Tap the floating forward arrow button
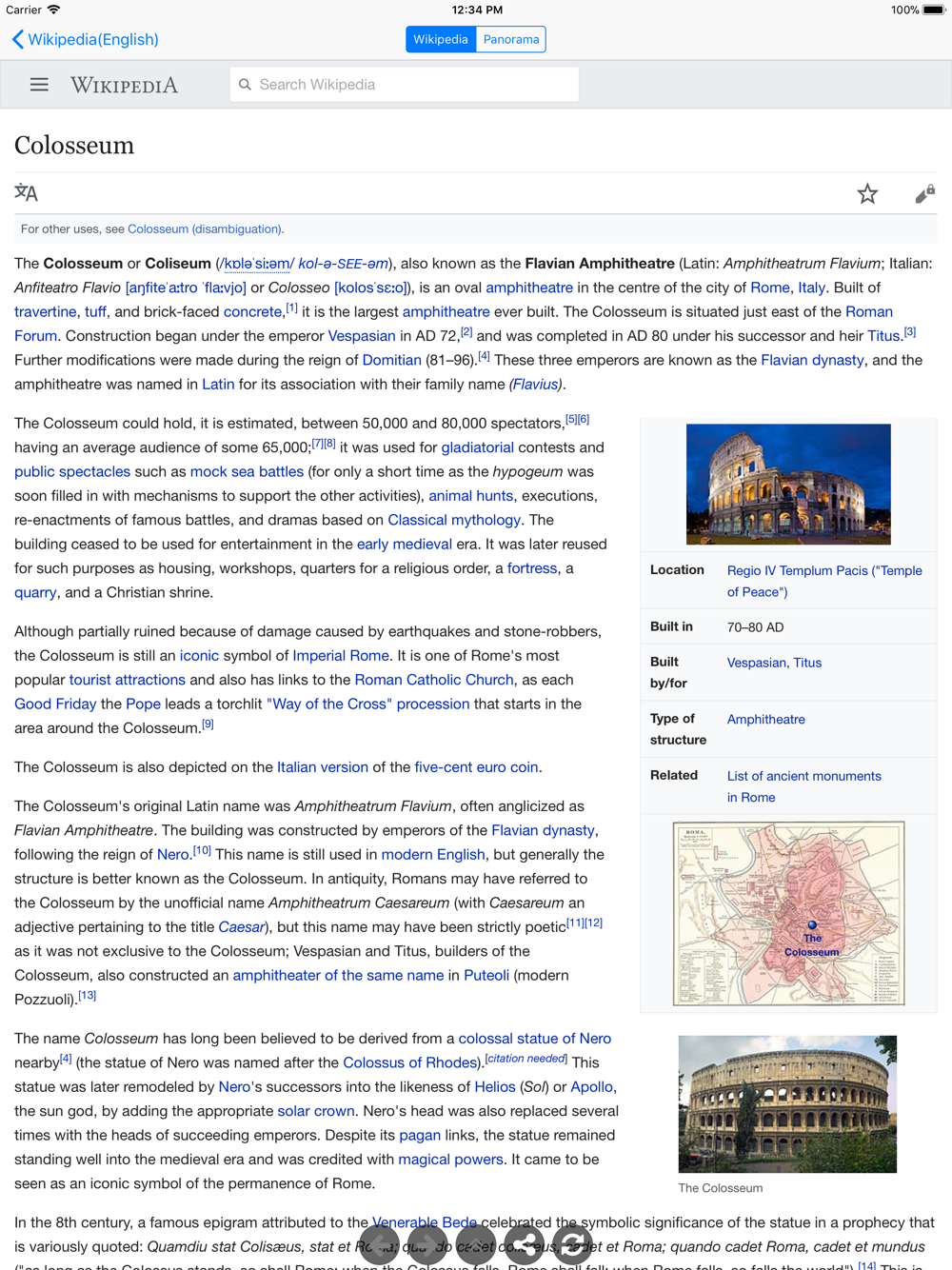This screenshot has height=1270, width=952. pos(427,1244)
